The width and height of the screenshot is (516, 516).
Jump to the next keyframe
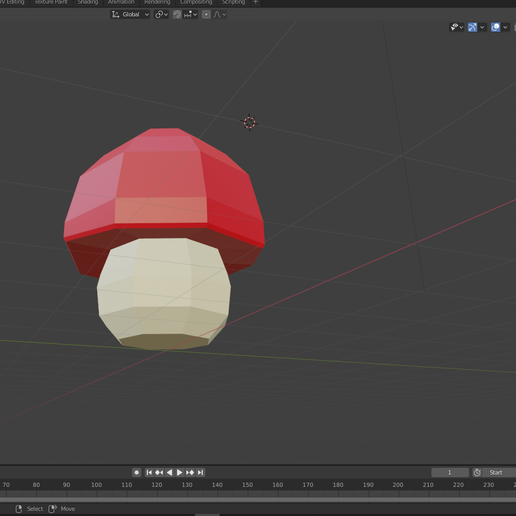(190, 472)
